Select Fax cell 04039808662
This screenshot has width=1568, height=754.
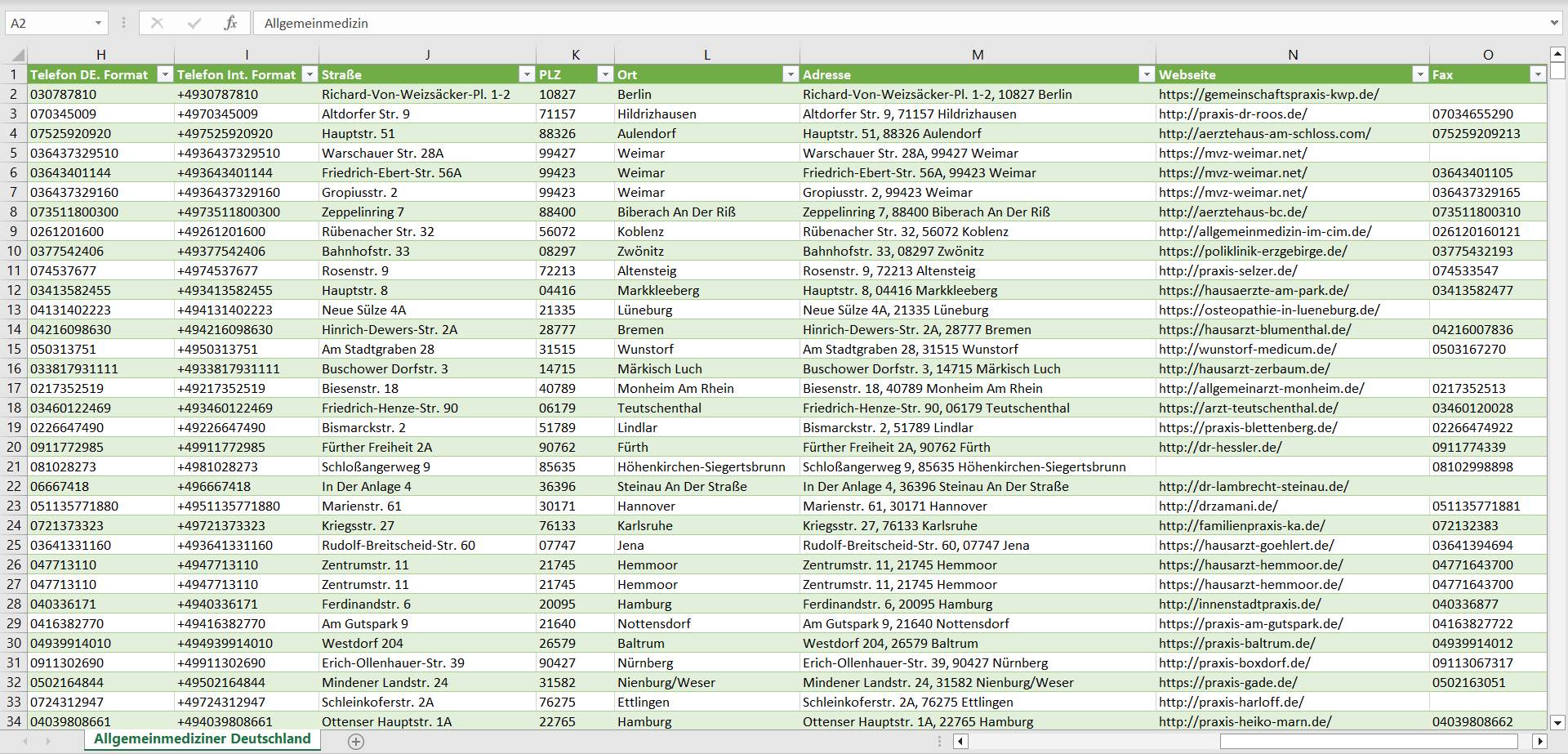click(x=1488, y=721)
